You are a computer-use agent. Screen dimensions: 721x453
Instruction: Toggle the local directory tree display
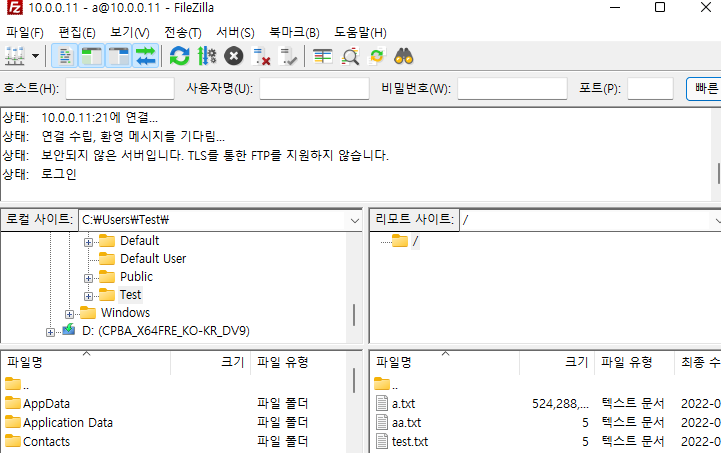click(x=92, y=56)
